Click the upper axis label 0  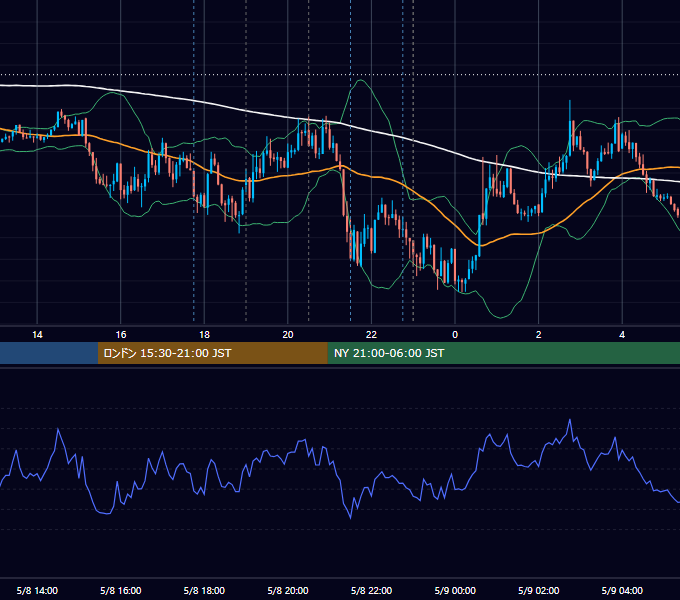pyautogui.click(x=455, y=335)
